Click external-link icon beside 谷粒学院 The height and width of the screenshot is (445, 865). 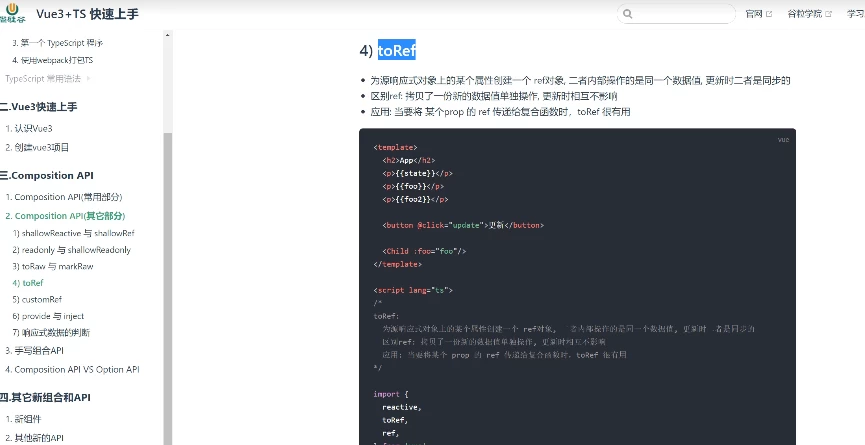point(828,14)
